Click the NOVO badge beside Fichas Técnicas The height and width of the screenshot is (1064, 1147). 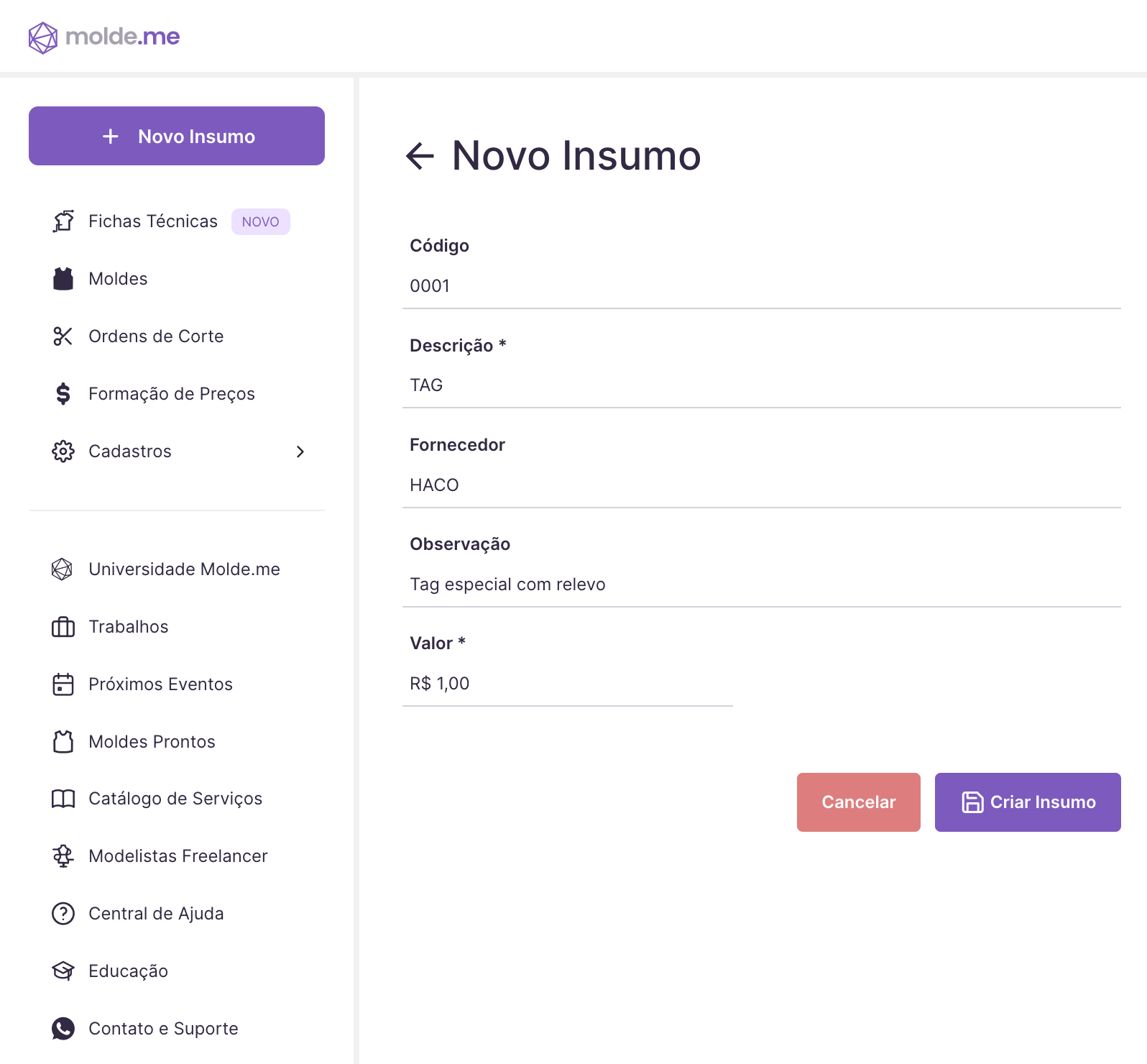click(x=261, y=221)
